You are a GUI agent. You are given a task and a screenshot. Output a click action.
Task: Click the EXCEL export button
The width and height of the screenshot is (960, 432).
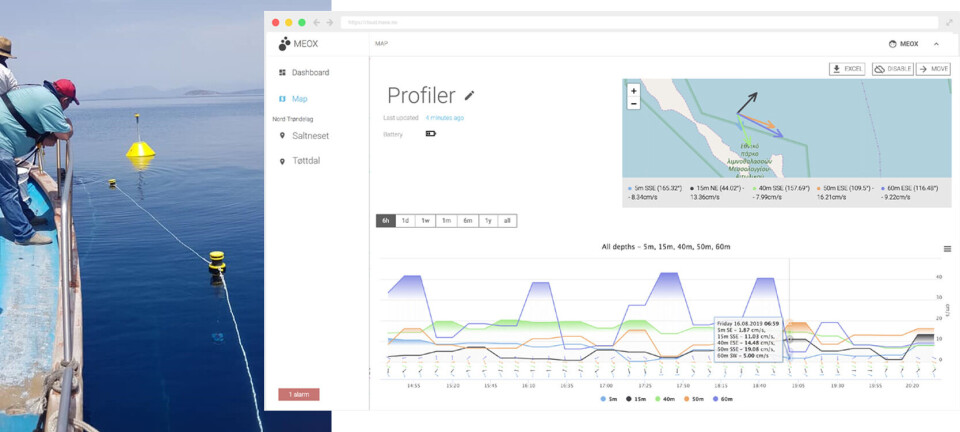pos(847,69)
